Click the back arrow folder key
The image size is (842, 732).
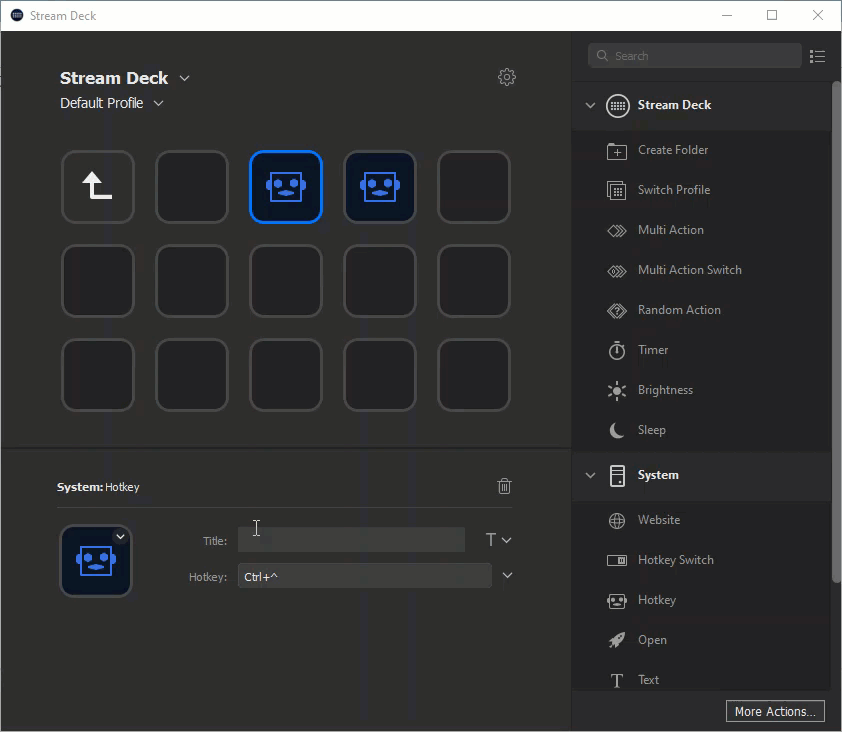click(98, 186)
